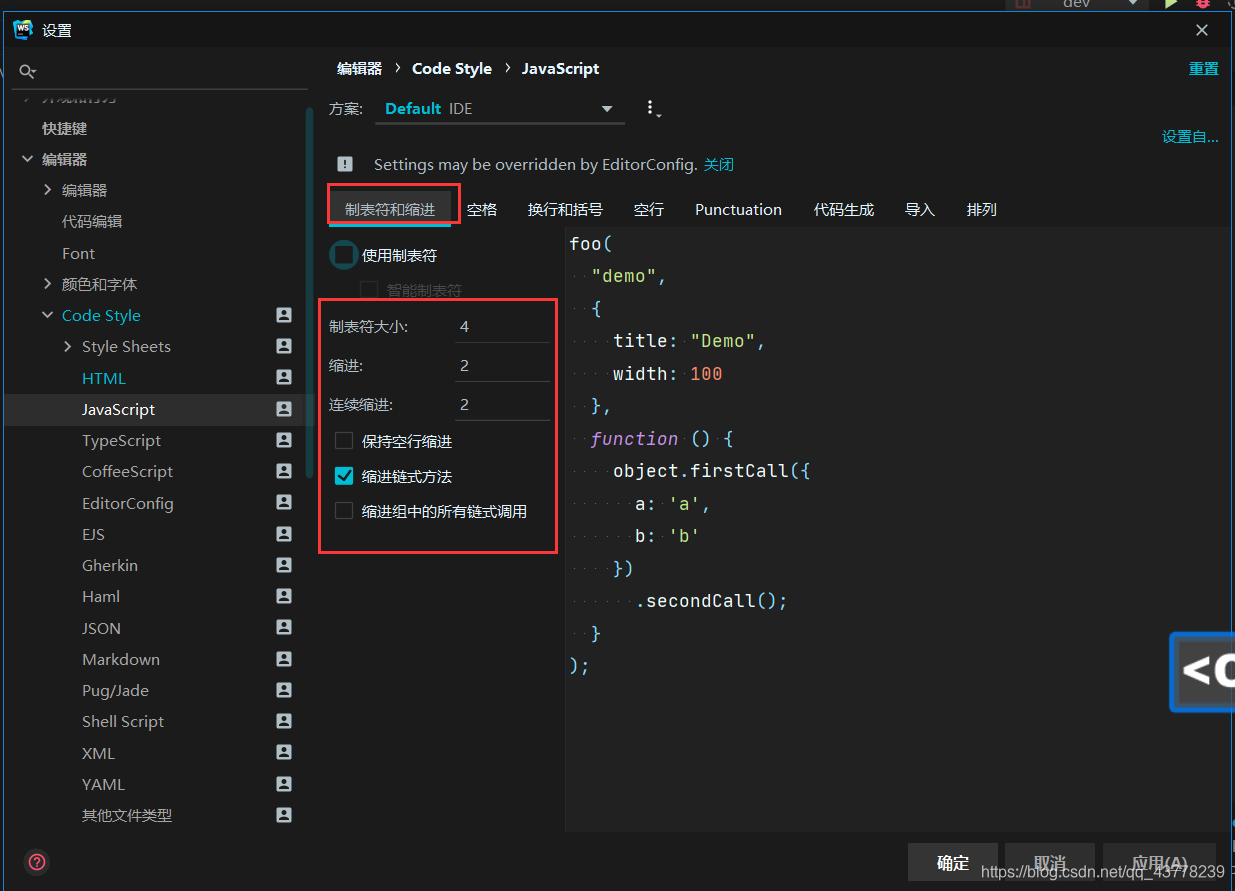Screen dimensions: 1235x891
Task: Click profile icon on the EJS row
Action: [284, 534]
